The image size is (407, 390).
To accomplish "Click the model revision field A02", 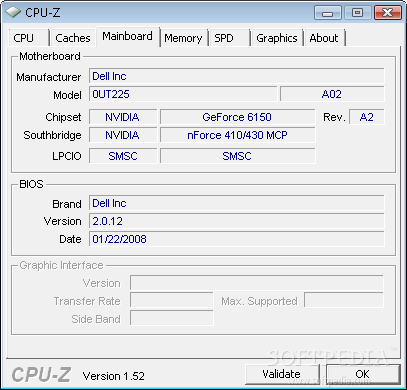I will click(x=332, y=94).
